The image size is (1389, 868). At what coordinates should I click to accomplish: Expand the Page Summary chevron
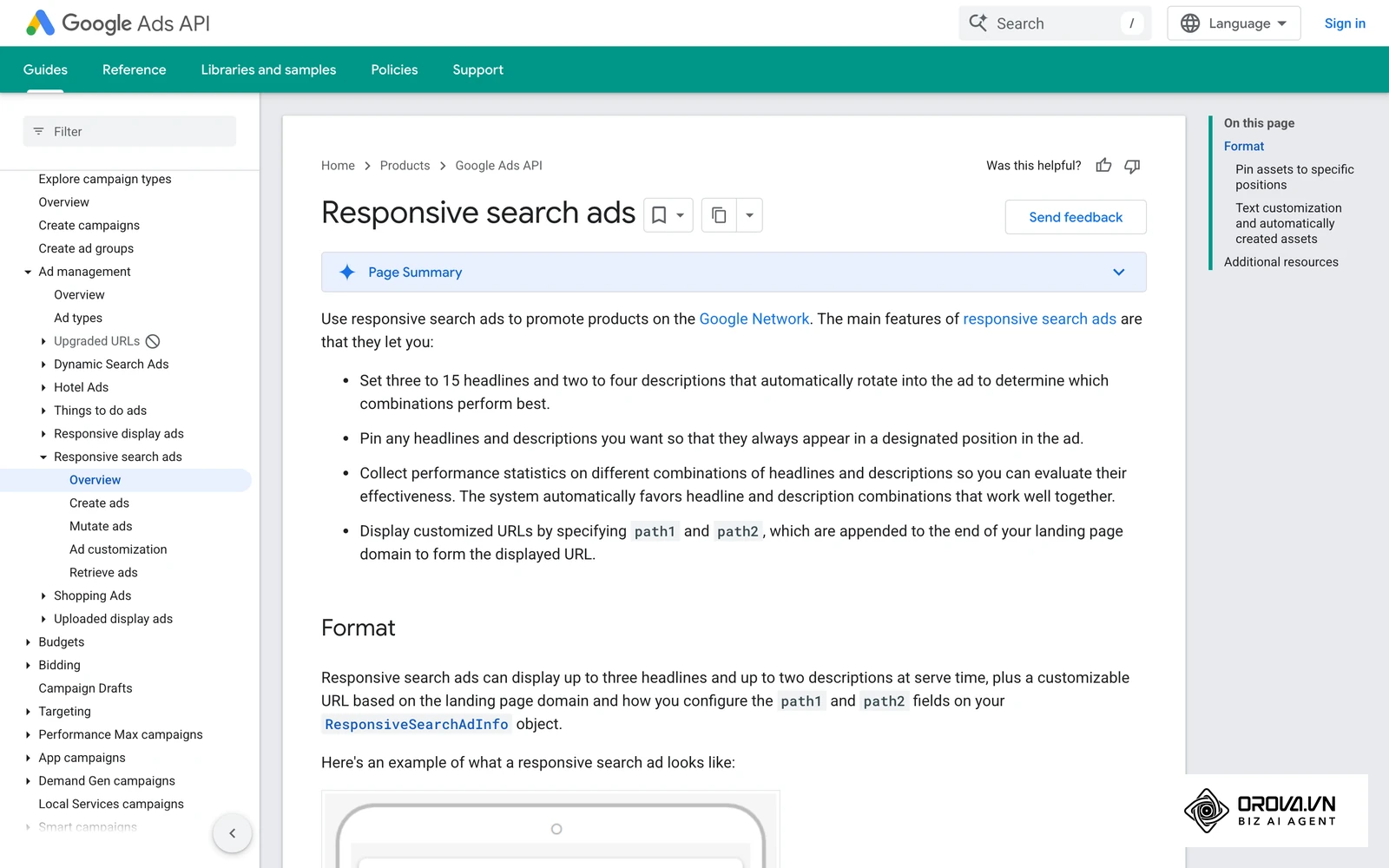click(x=1119, y=273)
